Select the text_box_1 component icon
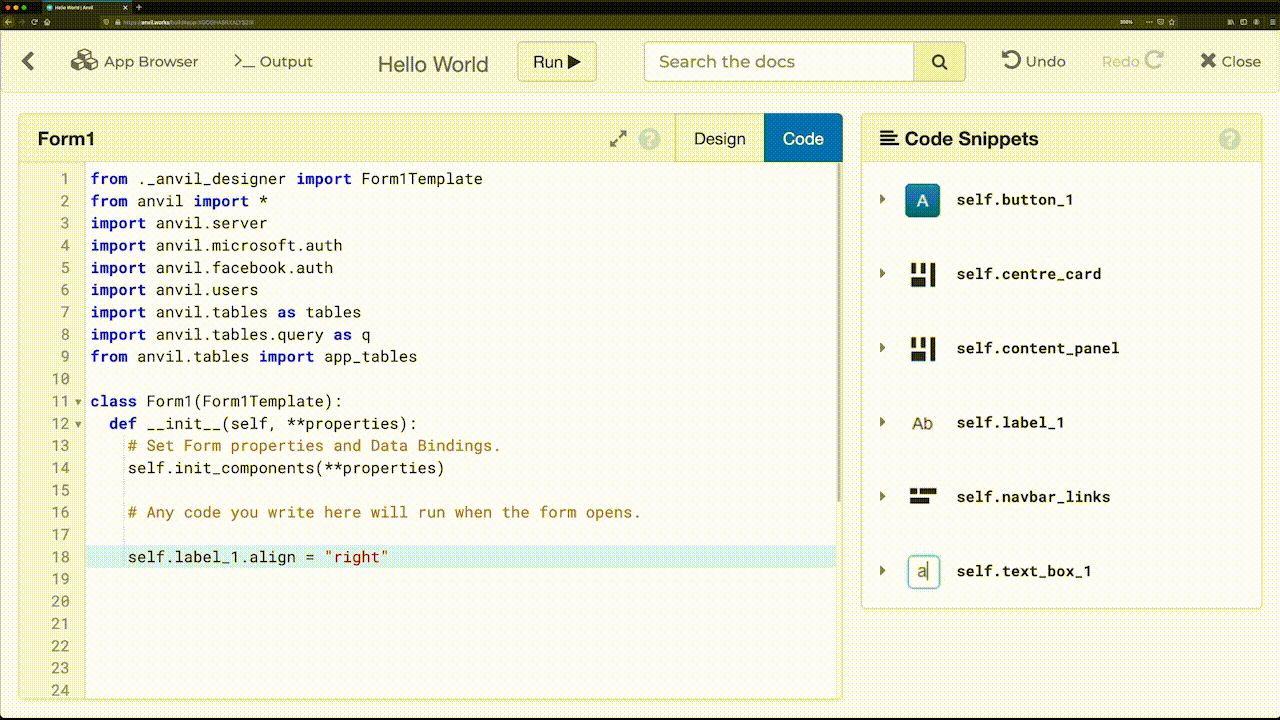 tap(922, 571)
